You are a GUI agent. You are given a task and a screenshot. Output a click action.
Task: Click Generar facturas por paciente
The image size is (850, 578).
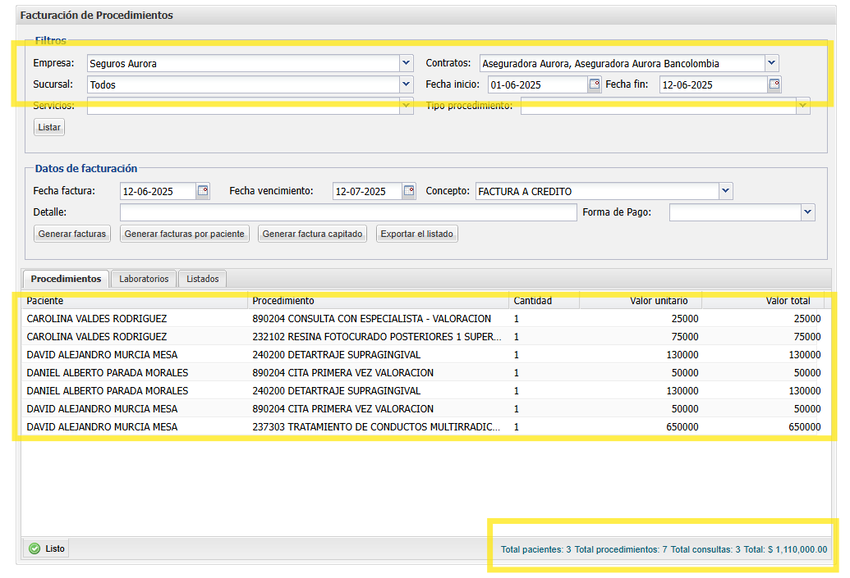[x=184, y=234]
